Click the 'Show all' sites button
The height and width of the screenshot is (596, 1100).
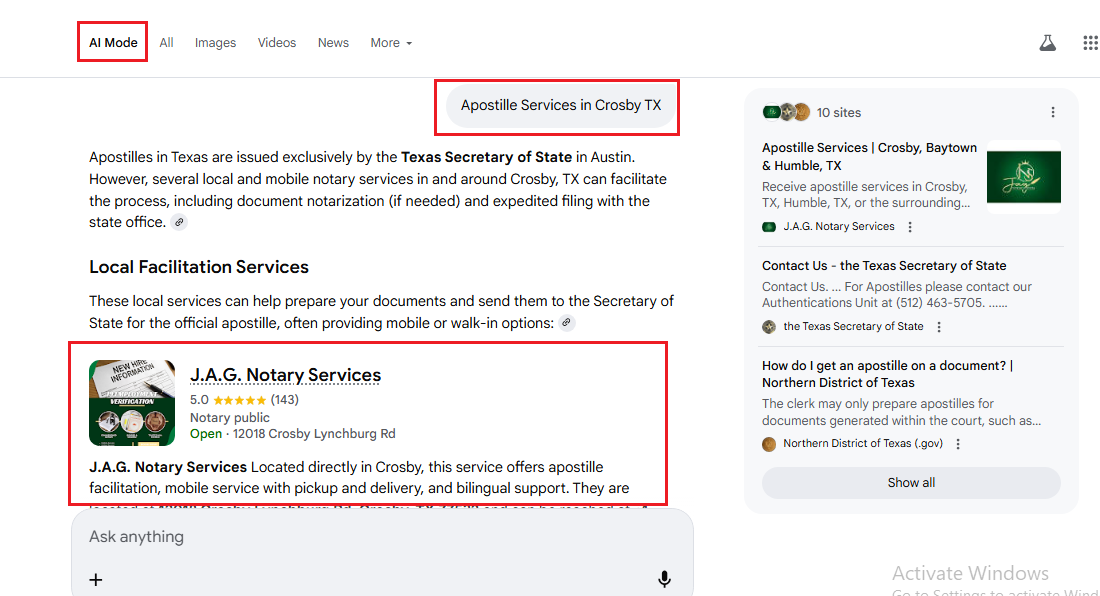pyautogui.click(x=911, y=483)
